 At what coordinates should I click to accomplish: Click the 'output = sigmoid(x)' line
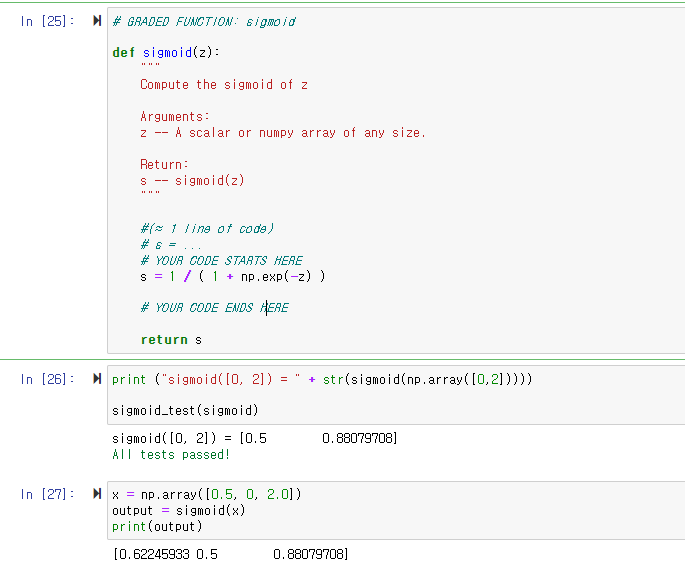point(179,510)
